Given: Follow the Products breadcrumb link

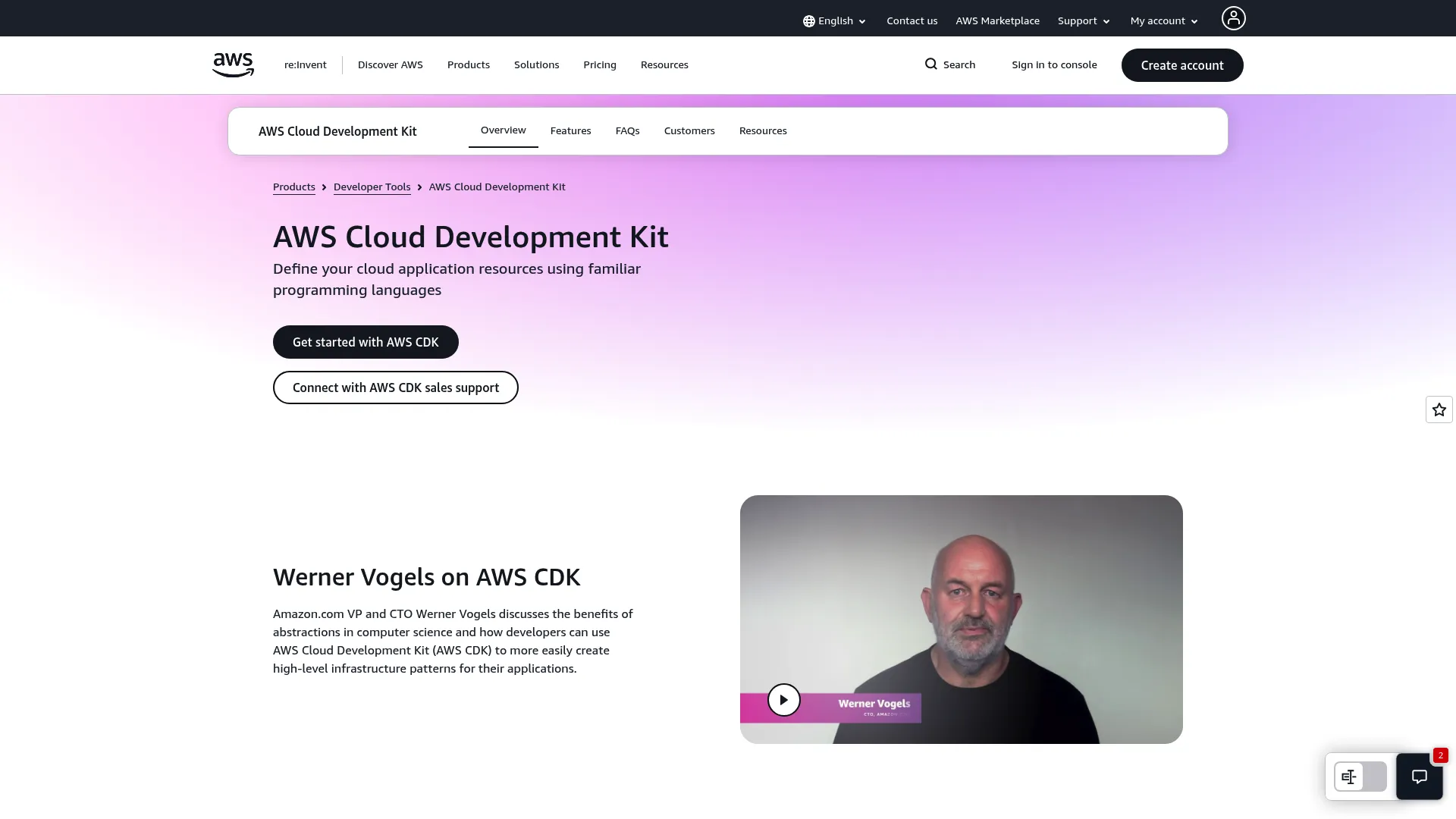Looking at the screenshot, I should 294,187.
